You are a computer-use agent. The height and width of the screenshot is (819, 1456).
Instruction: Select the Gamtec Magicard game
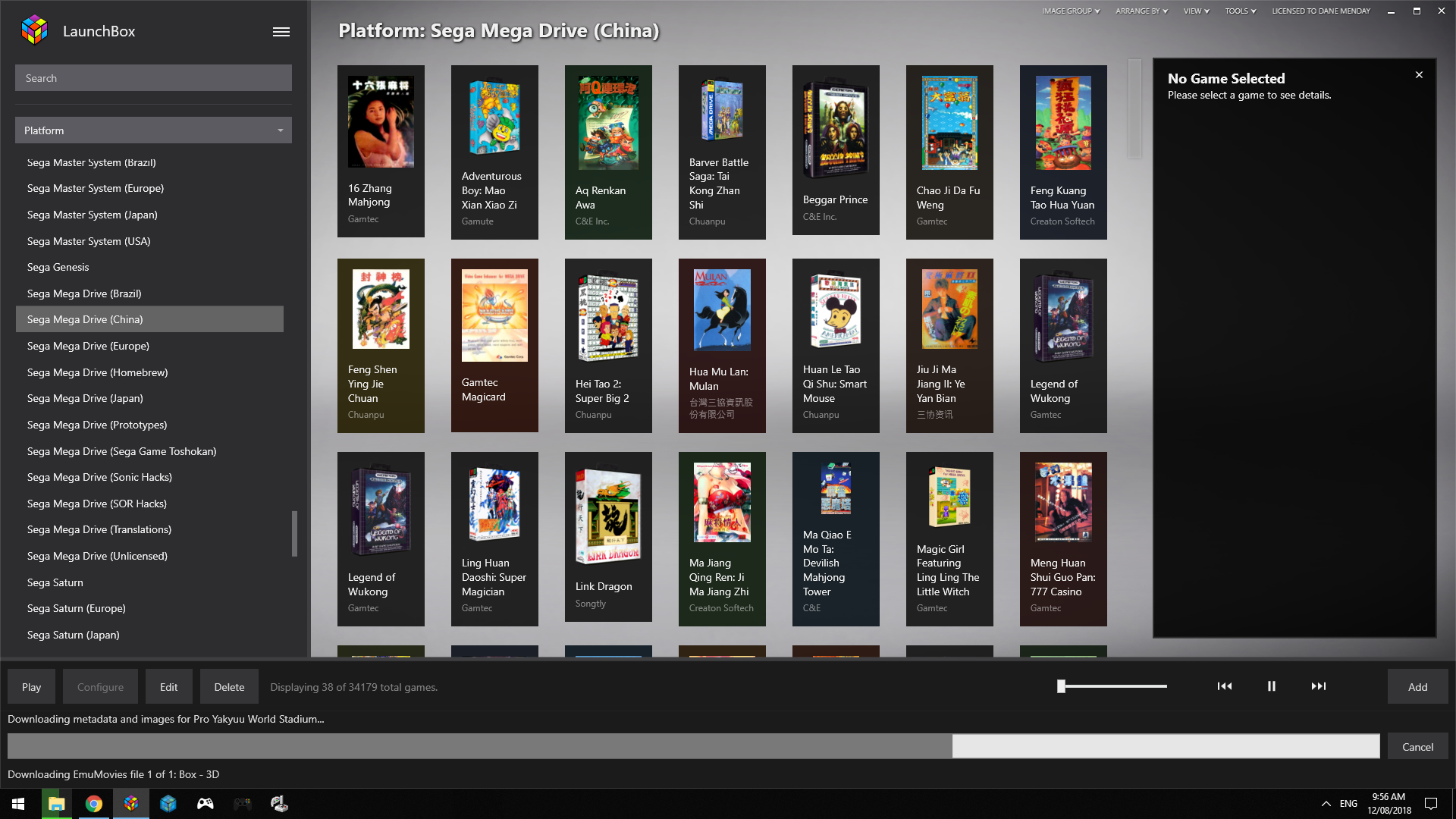(x=494, y=345)
